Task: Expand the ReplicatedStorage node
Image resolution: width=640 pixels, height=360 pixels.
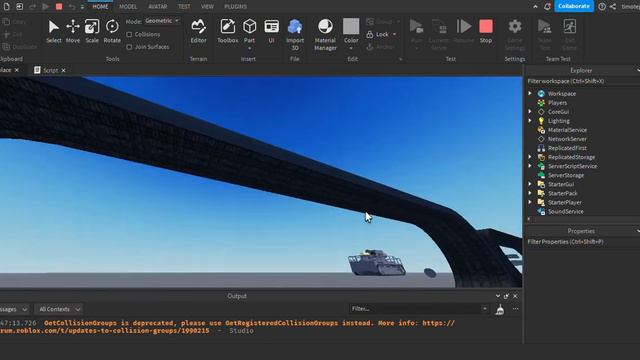Action: pos(530,157)
